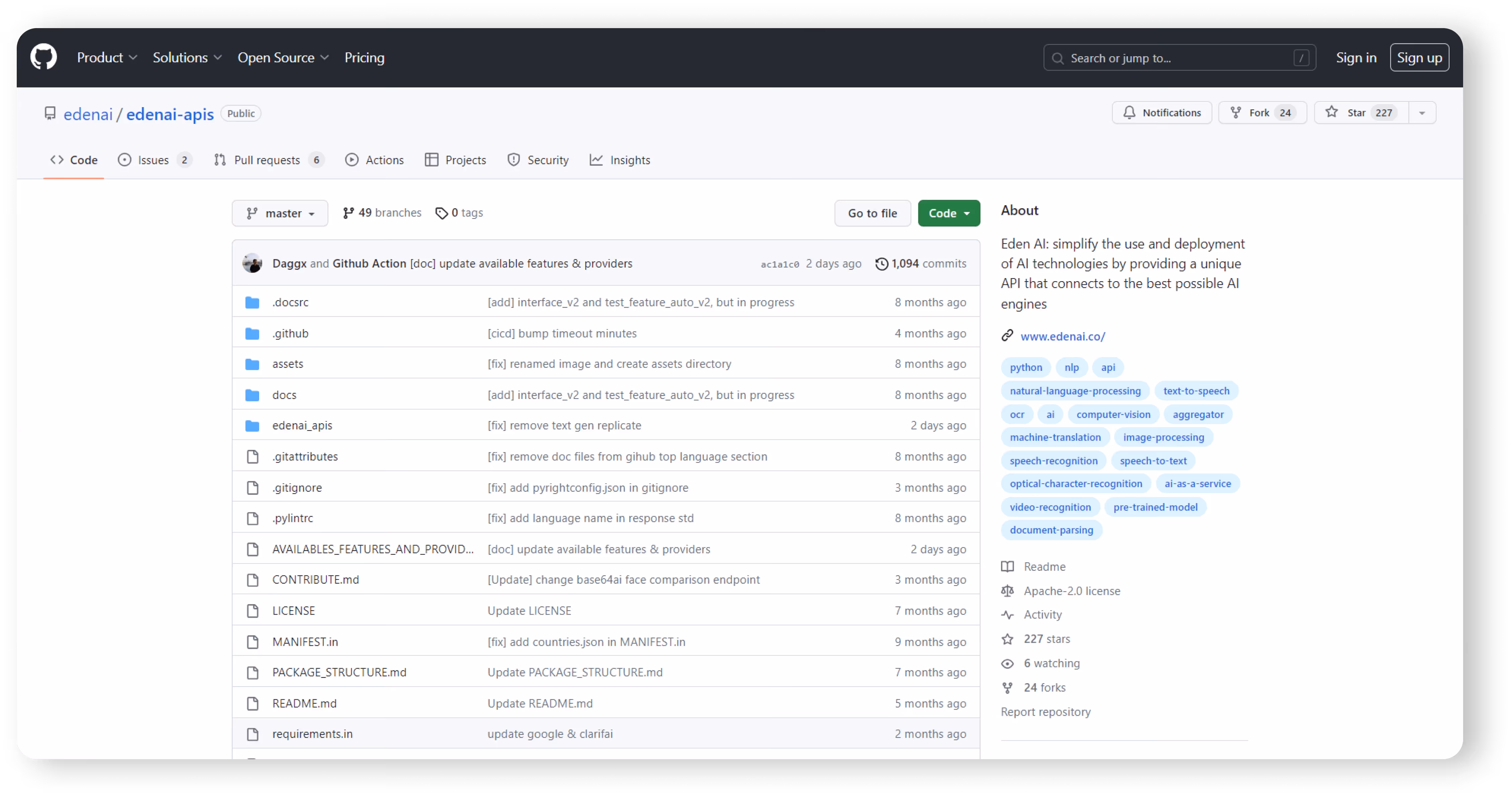Click the Go to file button
The height and width of the screenshot is (797, 1512).
pyautogui.click(x=872, y=213)
